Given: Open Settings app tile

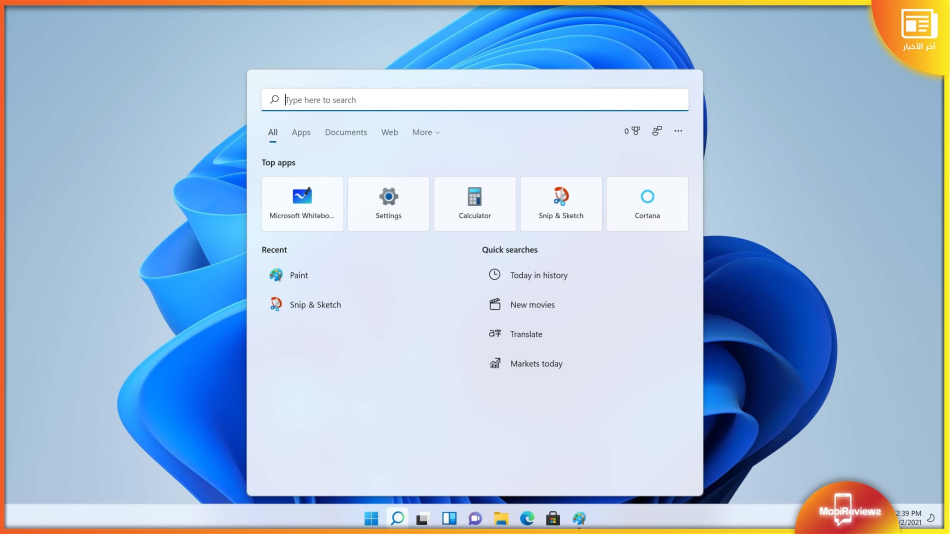Looking at the screenshot, I should pyautogui.click(x=388, y=204).
